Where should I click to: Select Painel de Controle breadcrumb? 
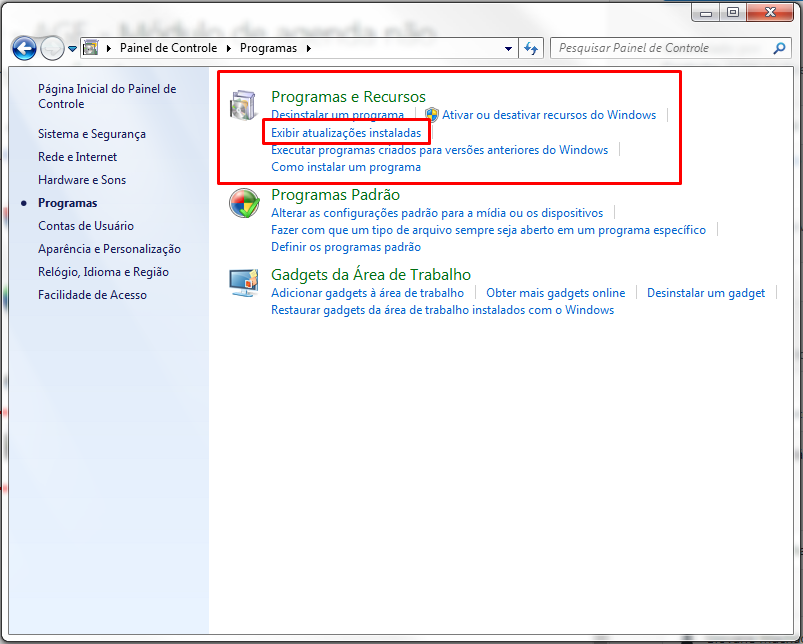tap(168, 48)
